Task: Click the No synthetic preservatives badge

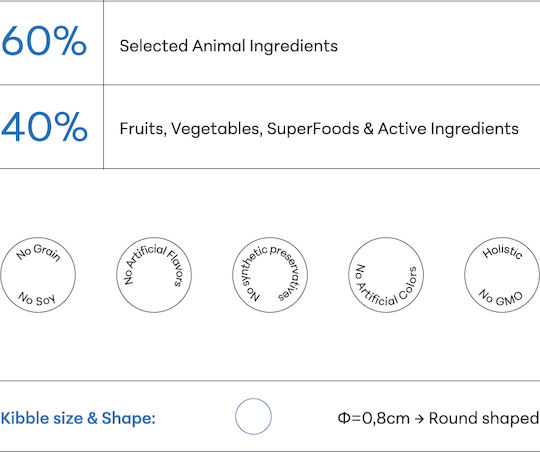Action: pos(270,275)
